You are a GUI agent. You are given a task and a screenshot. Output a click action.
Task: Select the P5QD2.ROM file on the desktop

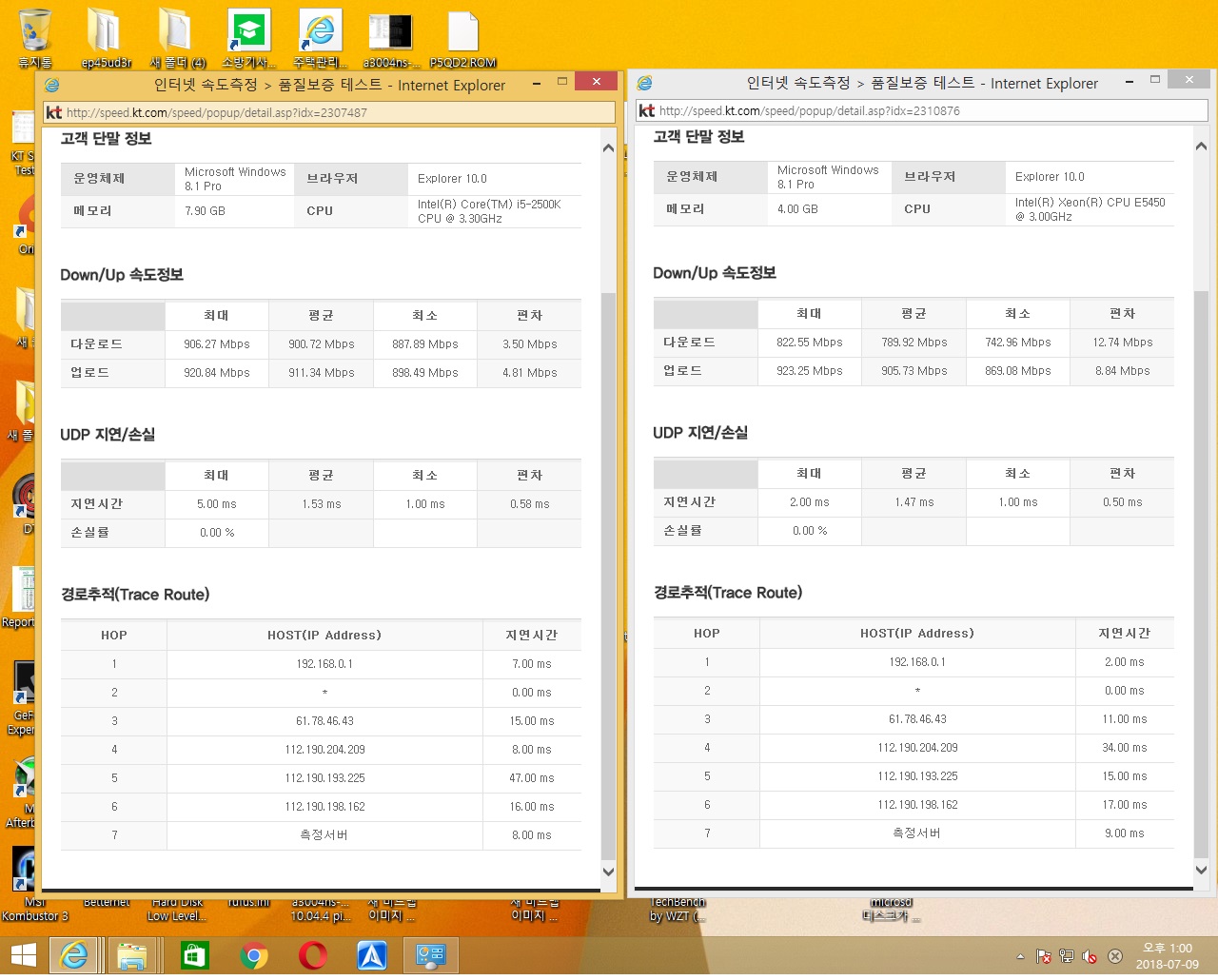coord(463,38)
